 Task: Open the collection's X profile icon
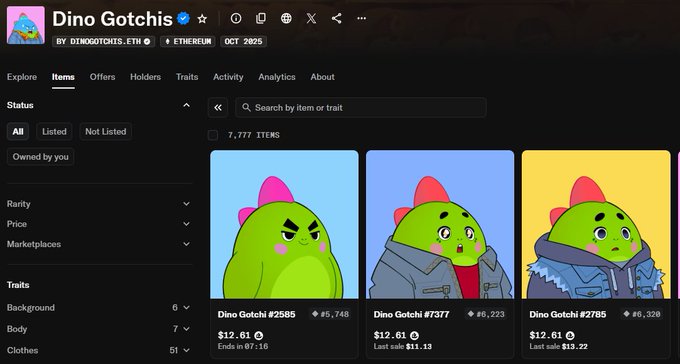pos(311,18)
